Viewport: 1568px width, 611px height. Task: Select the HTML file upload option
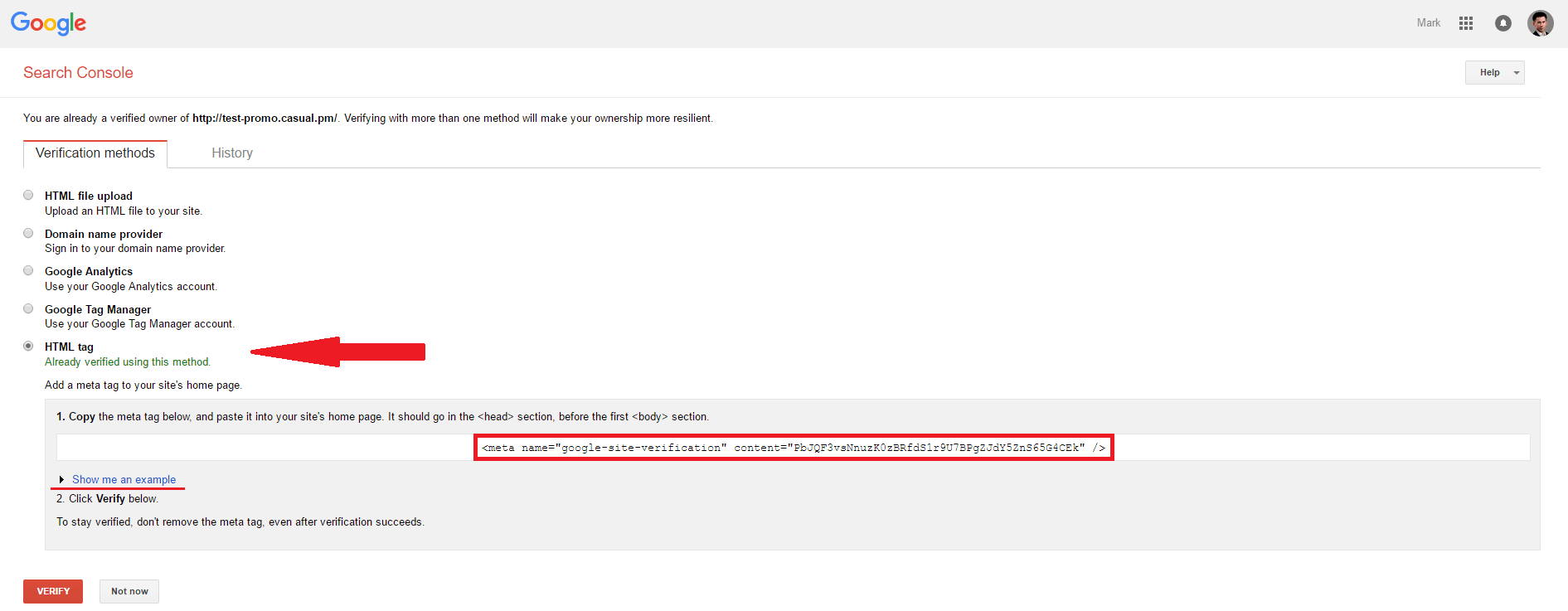(x=28, y=196)
